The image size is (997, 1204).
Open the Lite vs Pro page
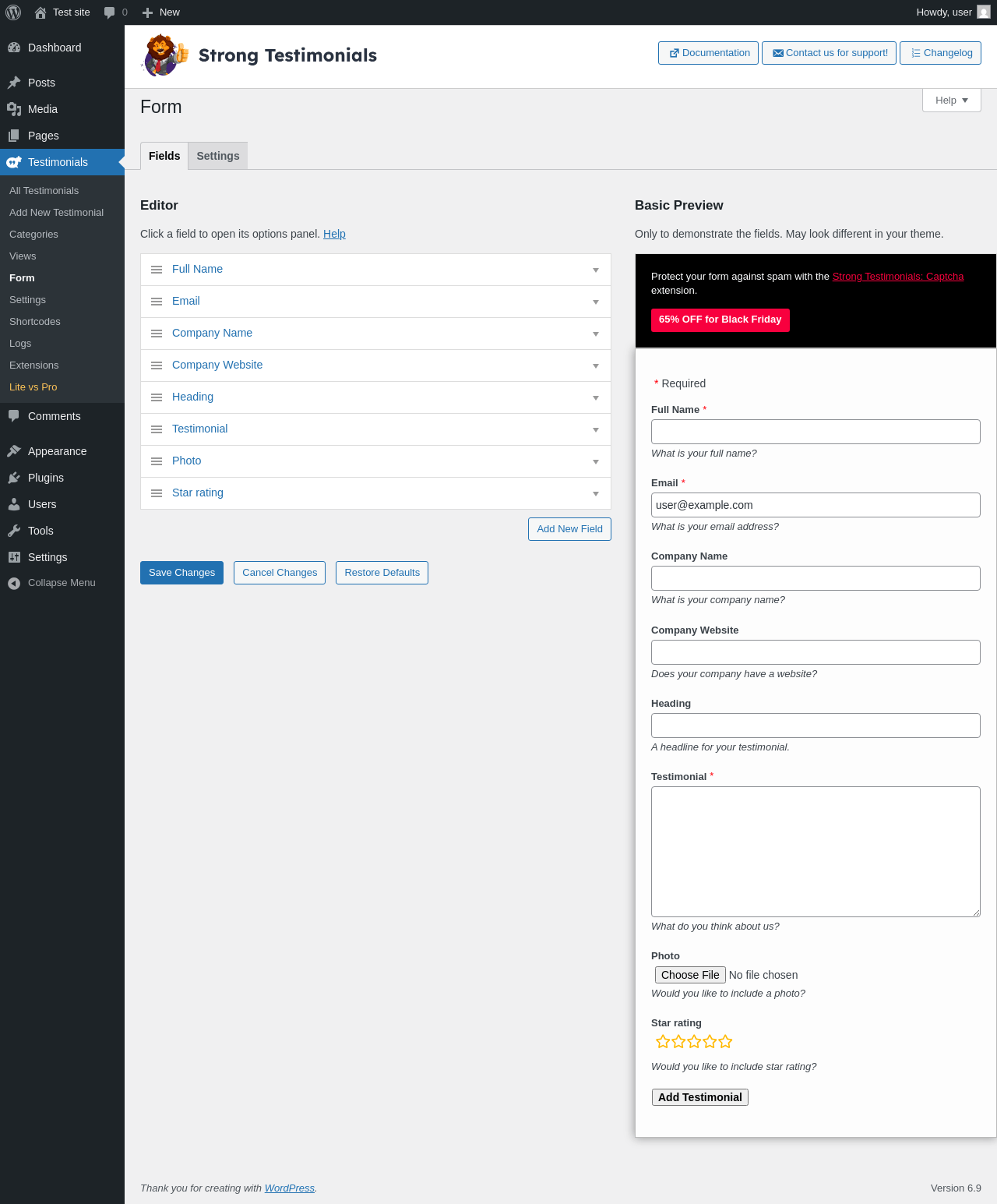(33, 387)
